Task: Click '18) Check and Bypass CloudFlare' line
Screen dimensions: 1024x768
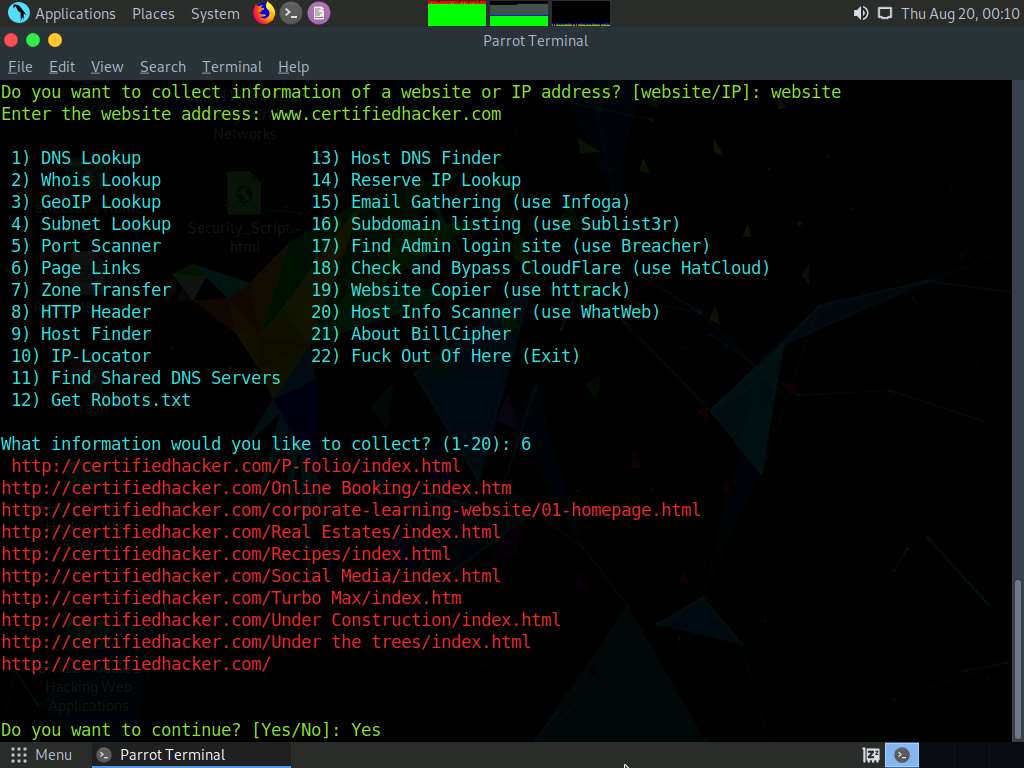Action: (x=540, y=268)
